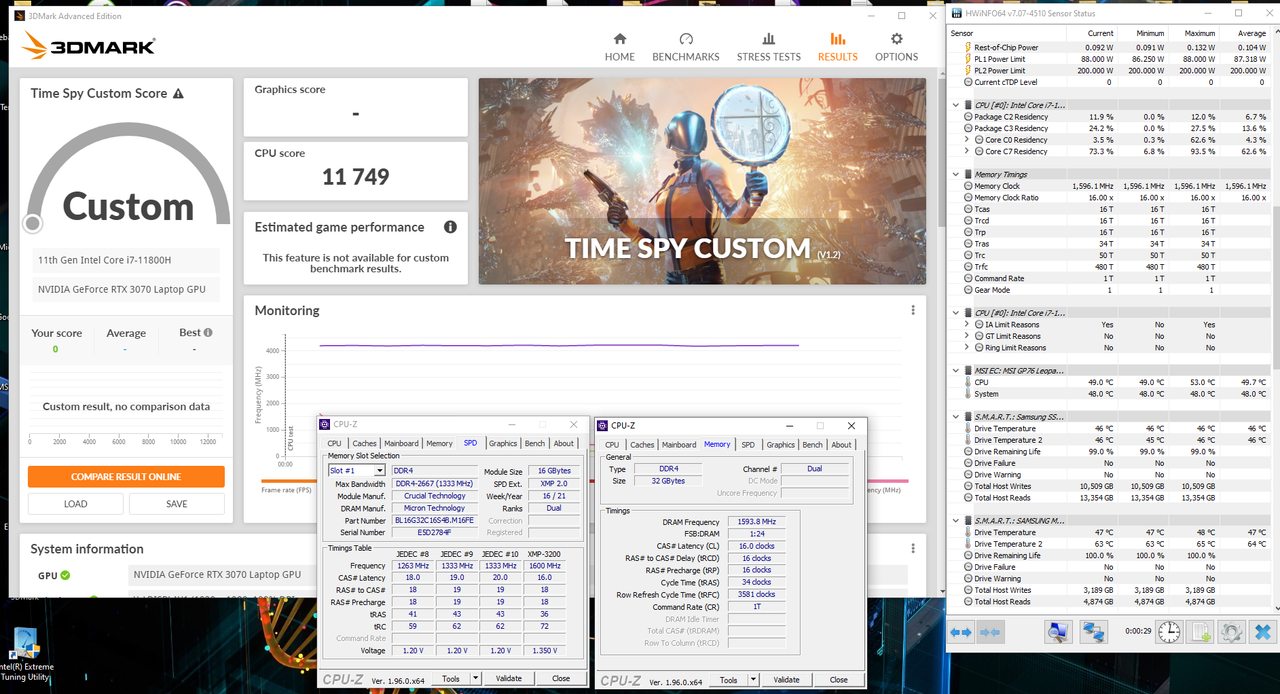Click Validate in right CPU-Z window
Image resolution: width=1280 pixels, height=694 pixels.
[786, 680]
